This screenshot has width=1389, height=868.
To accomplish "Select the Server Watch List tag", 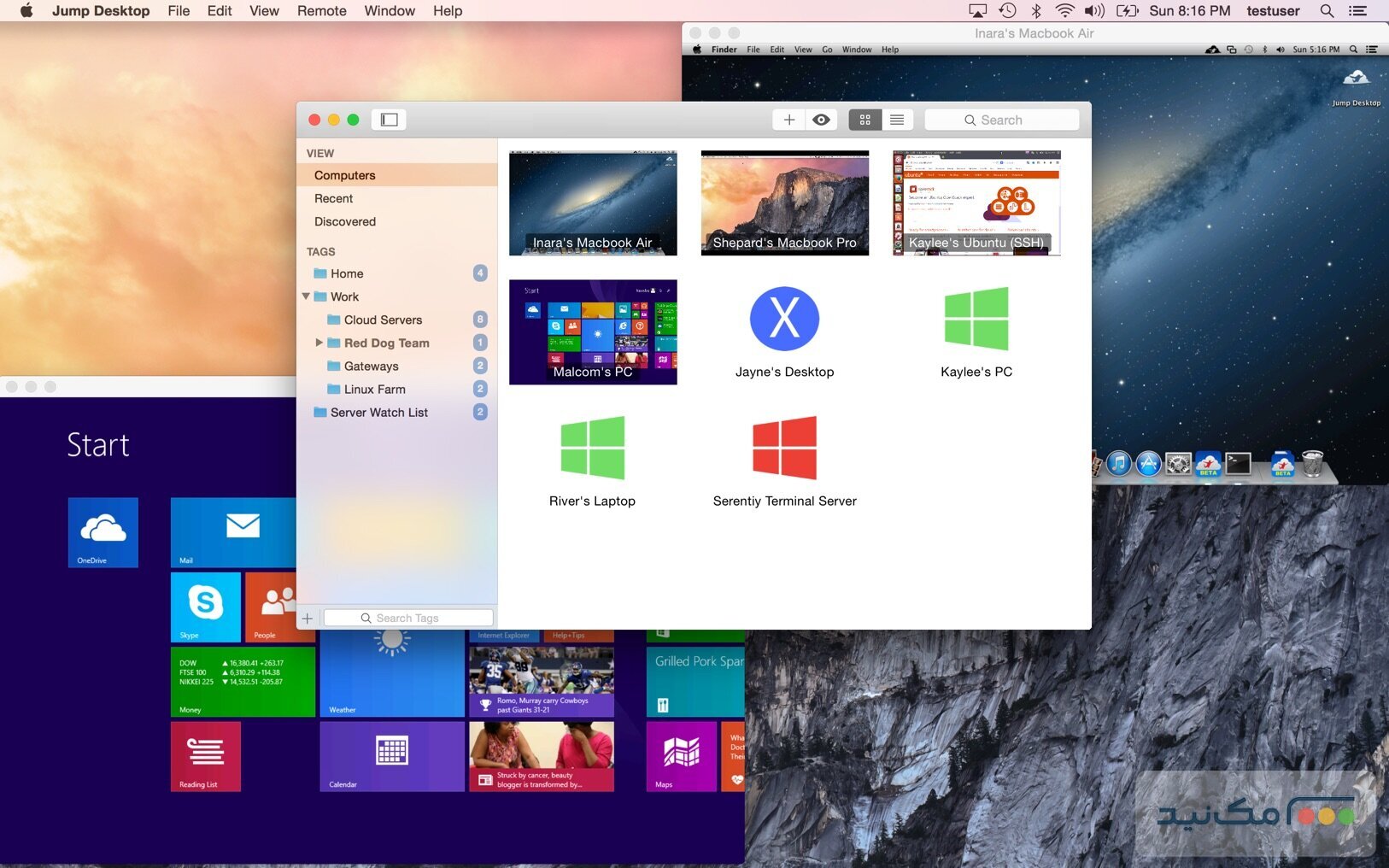I will pos(379,412).
